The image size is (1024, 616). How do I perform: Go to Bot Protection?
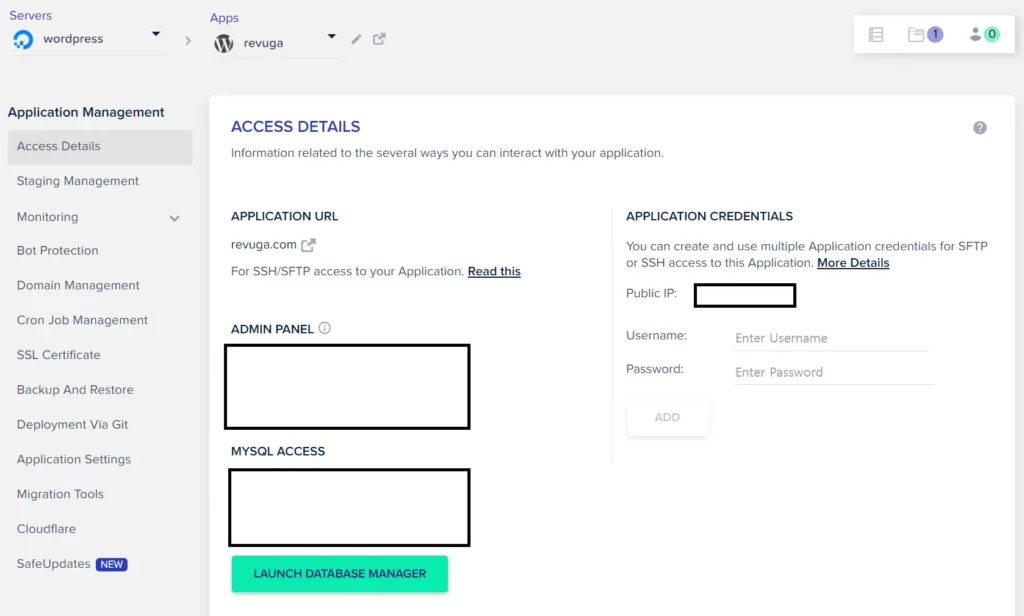pyautogui.click(x=57, y=251)
